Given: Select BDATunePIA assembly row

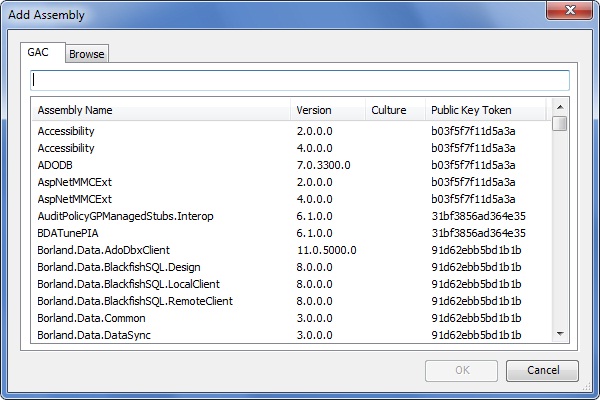Looking at the screenshot, I should click(x=291, y=233).
